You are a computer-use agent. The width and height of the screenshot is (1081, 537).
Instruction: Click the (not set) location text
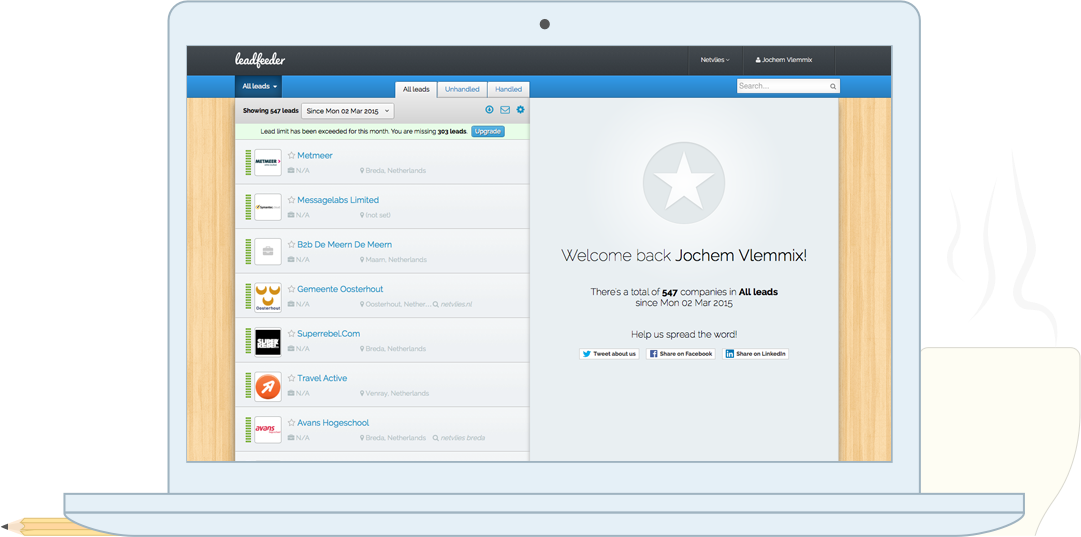click(378, 215)
